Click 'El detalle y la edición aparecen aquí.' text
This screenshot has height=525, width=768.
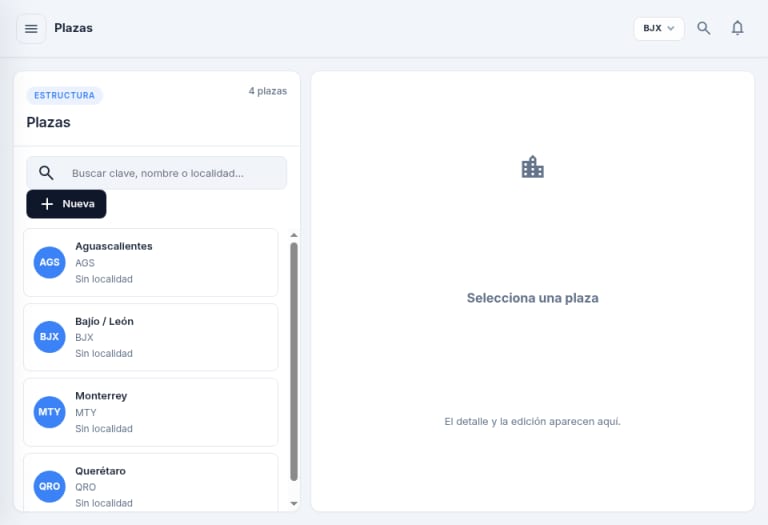pos(532,421)
